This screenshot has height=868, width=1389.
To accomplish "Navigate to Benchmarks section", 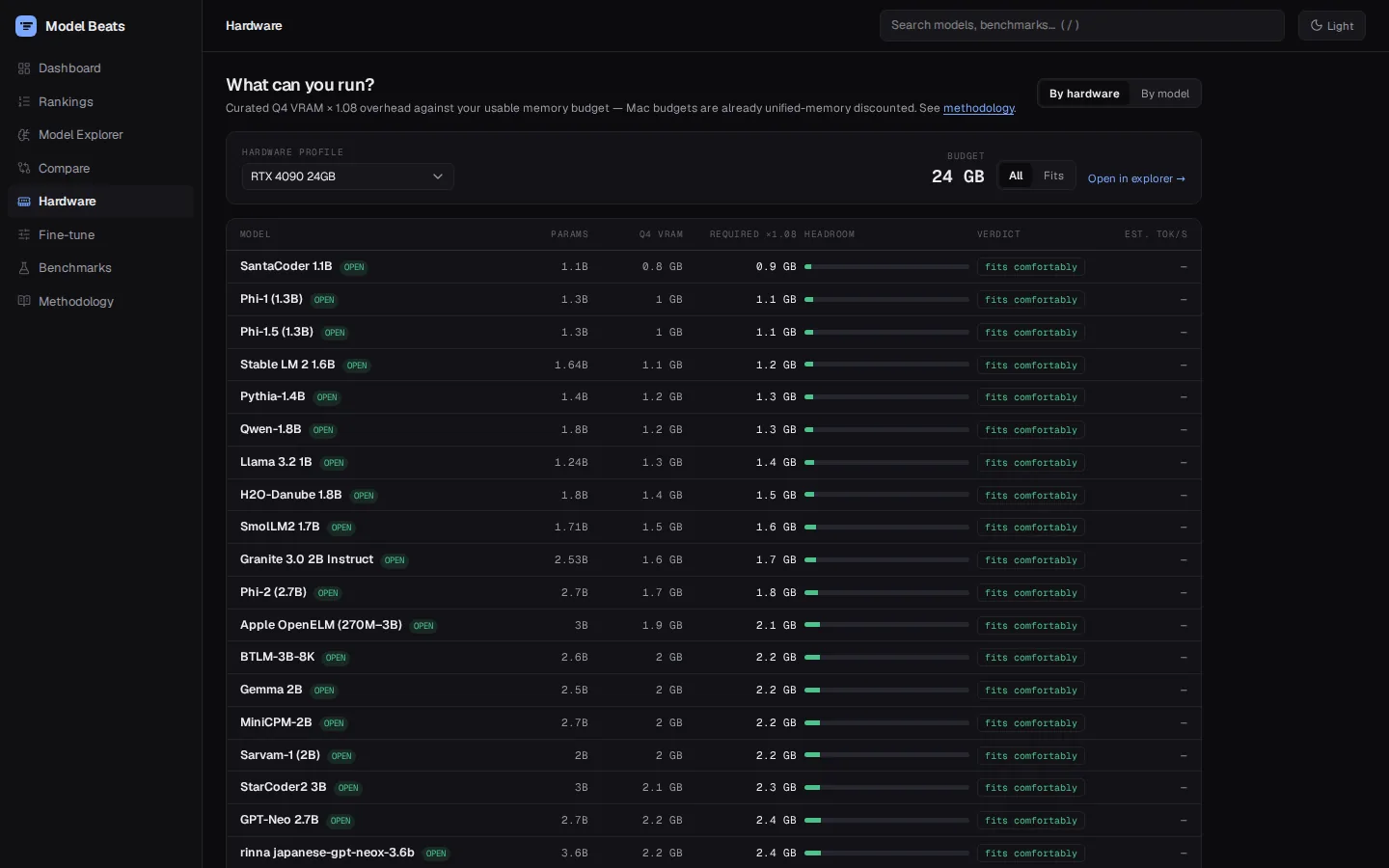I will point(100,268).
